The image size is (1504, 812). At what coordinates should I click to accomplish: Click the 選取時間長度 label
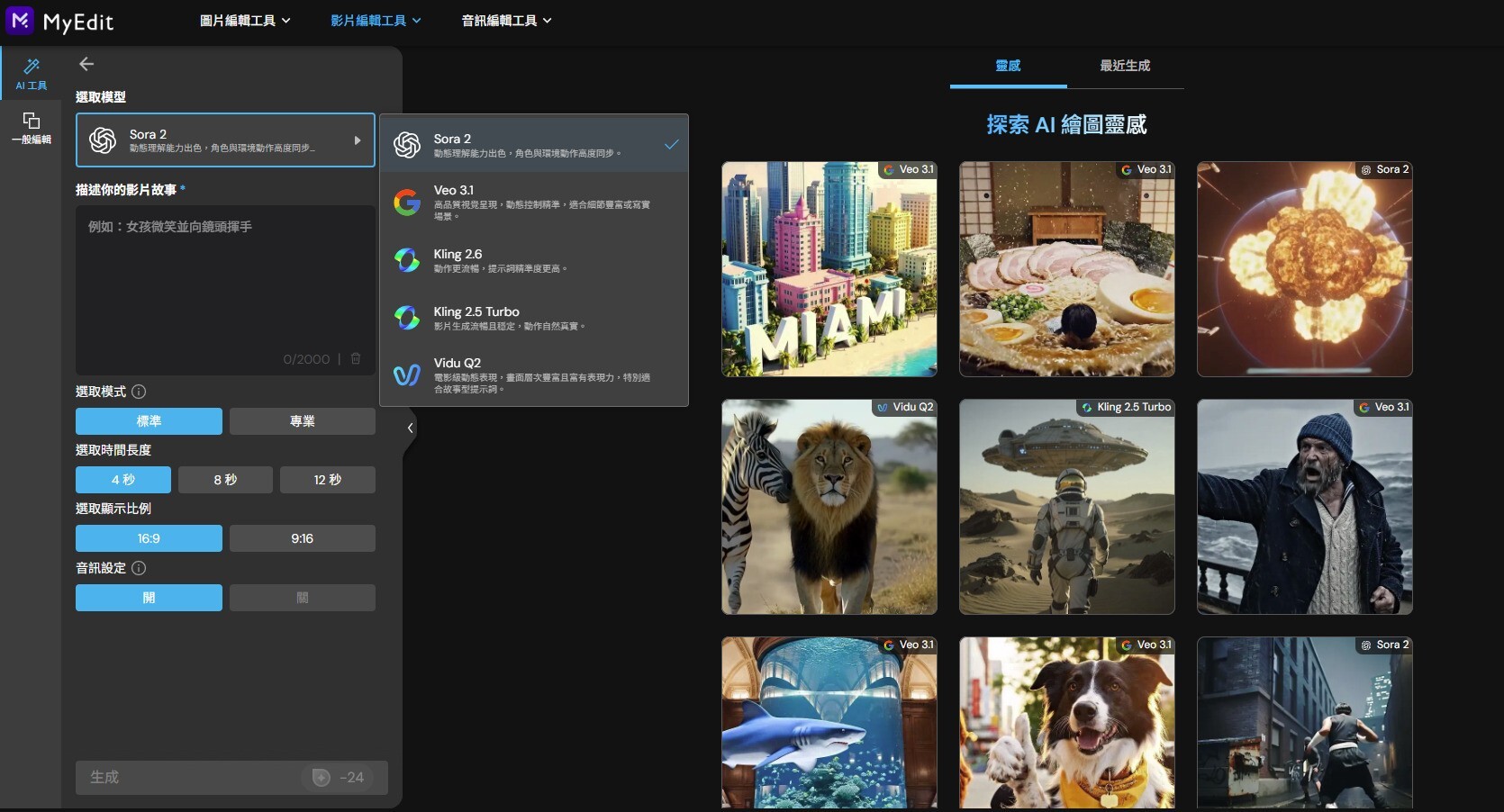pos(113,450)
